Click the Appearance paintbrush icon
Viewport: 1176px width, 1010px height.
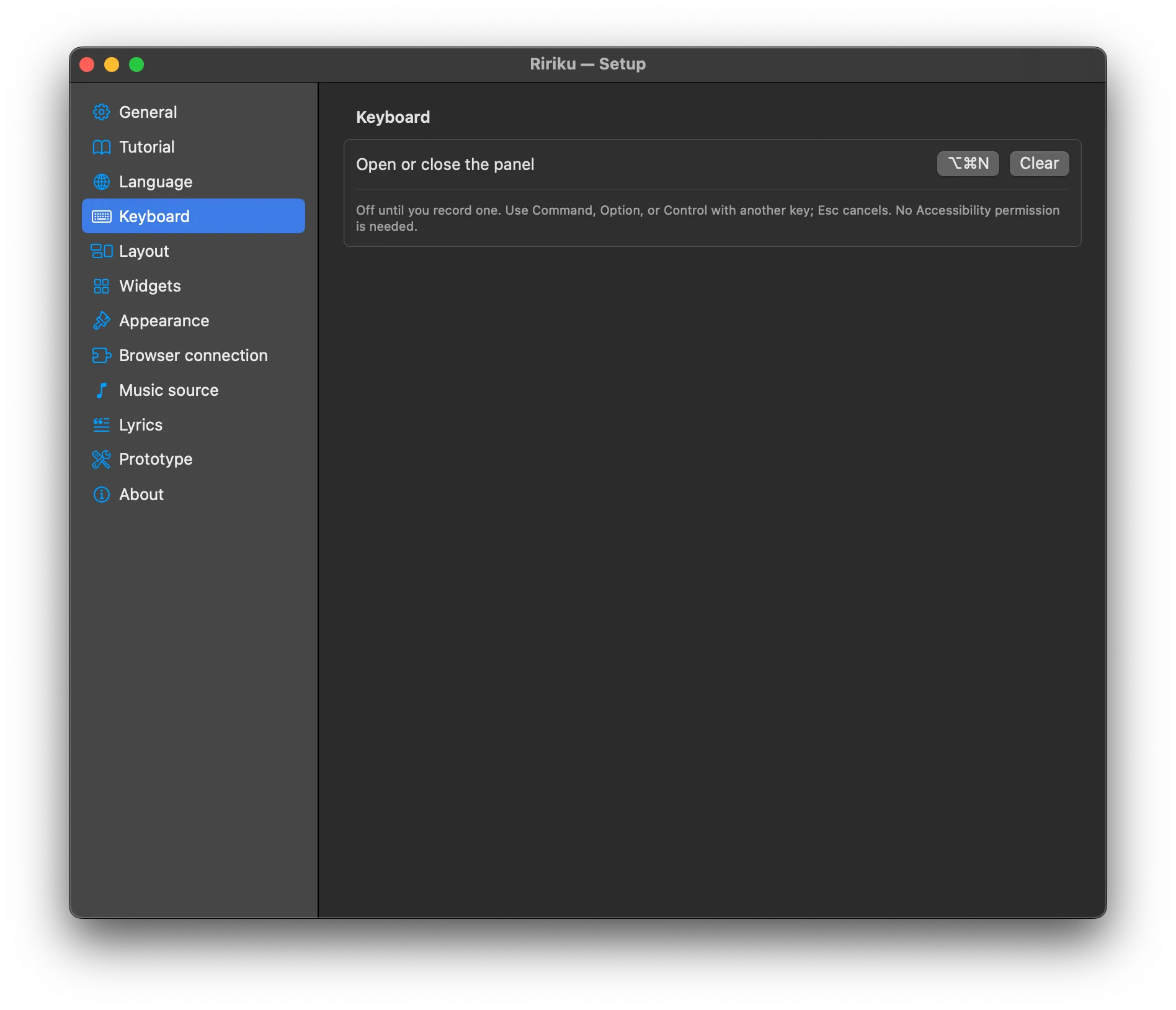click(x=101, y=321)
